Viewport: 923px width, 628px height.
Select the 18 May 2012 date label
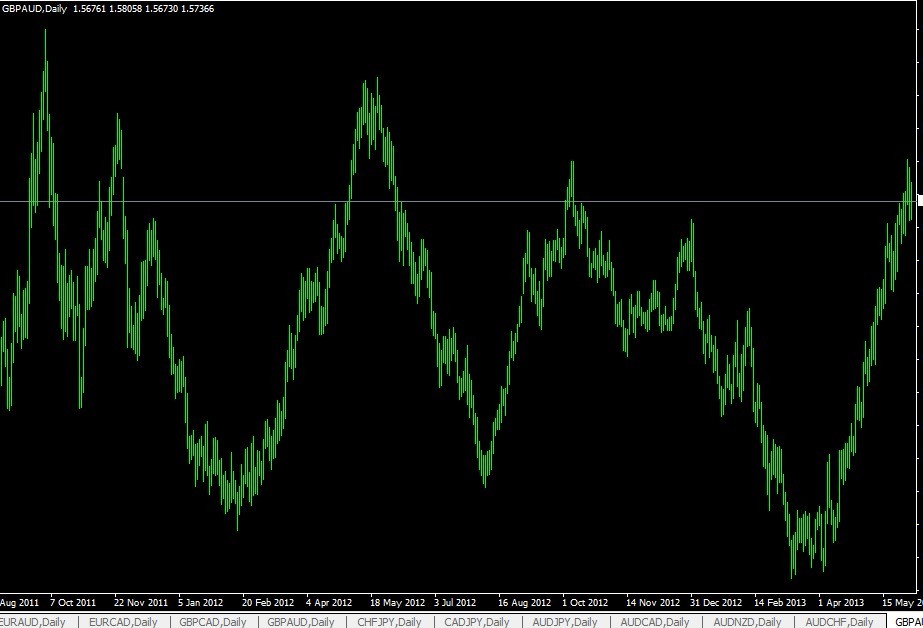tap(399, 603)
